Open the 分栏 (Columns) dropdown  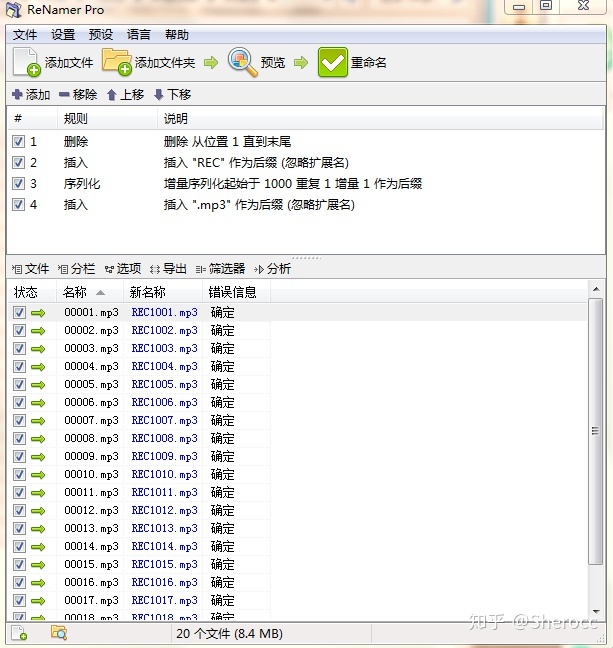click(x=76, y=269)
